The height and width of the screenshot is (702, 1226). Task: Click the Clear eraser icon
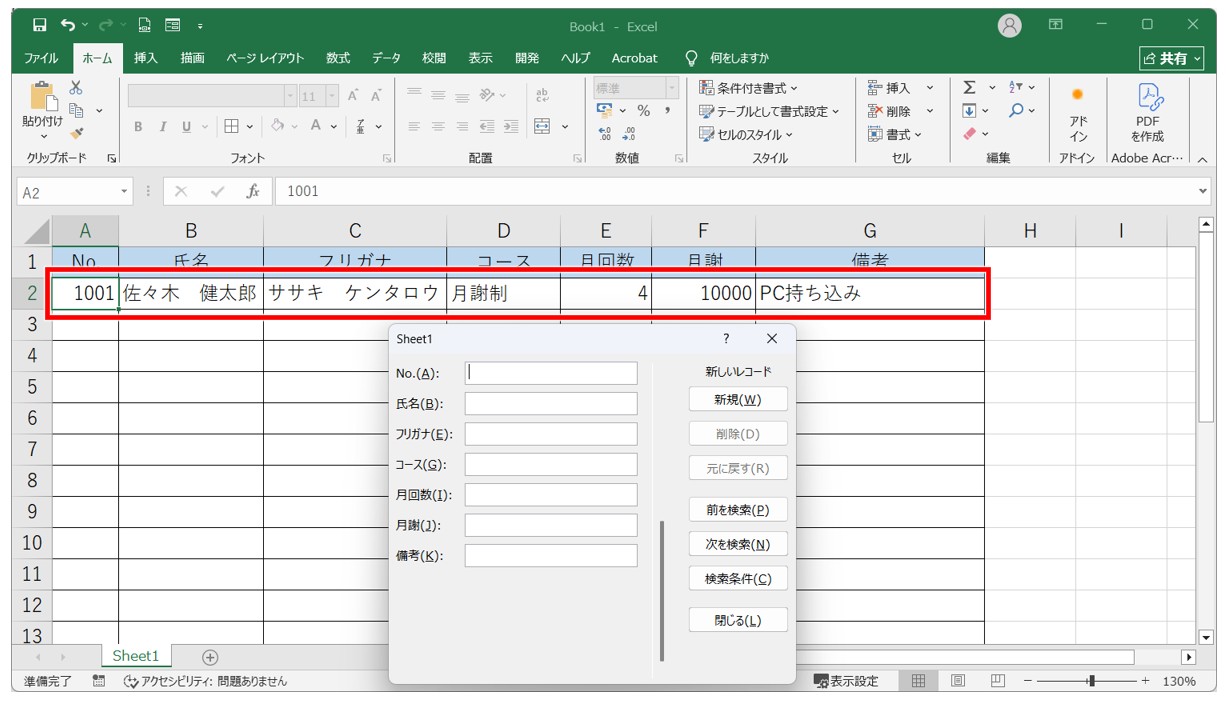pyautogui.click(x=969, y=134)
